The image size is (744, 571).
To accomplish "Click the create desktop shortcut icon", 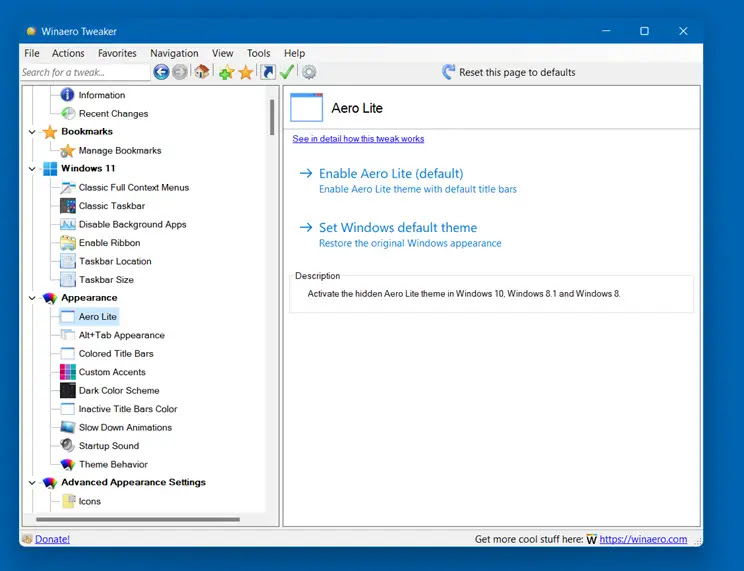I will 268,72.
